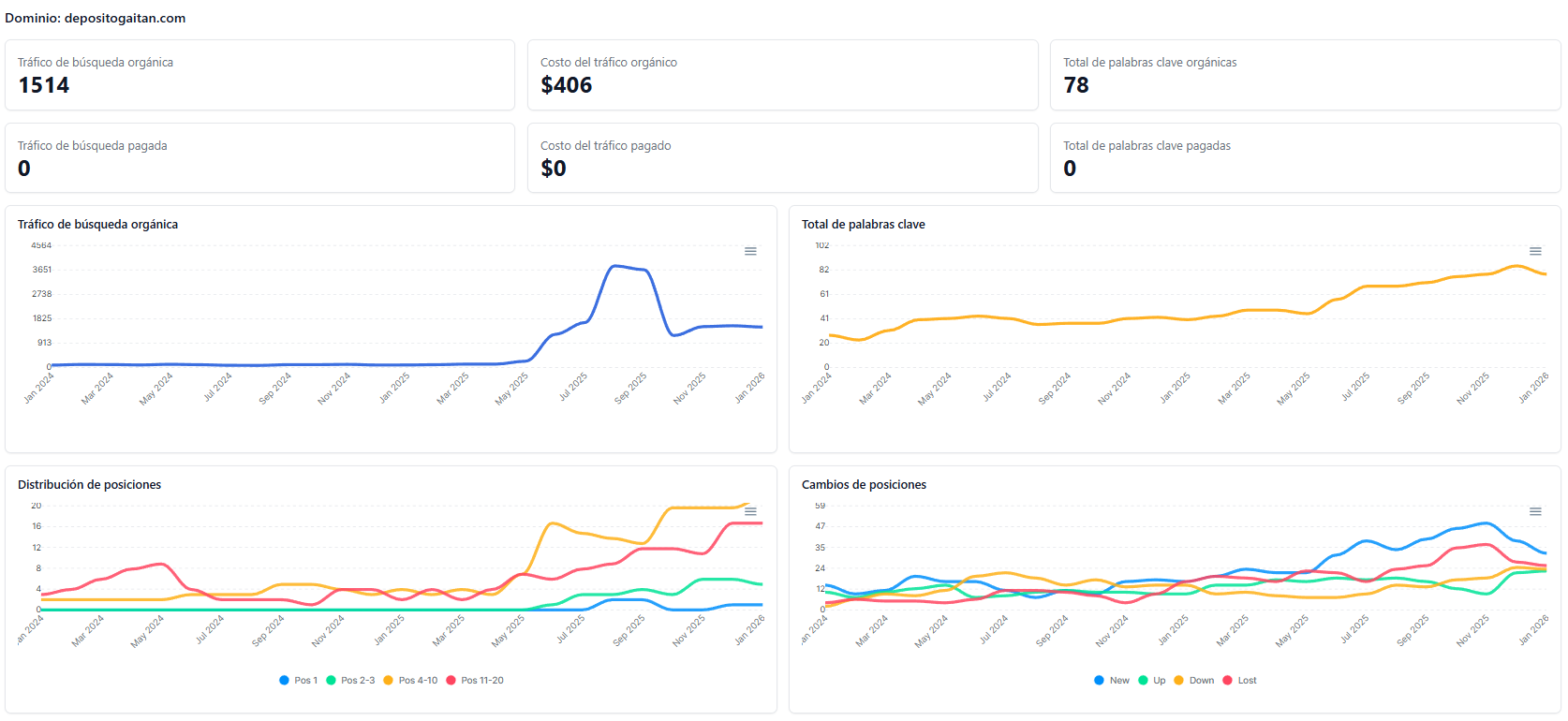Click the Cambios de posiciones chart title
The height and width of the screenshot is (721, 1568).
[864, 485]
